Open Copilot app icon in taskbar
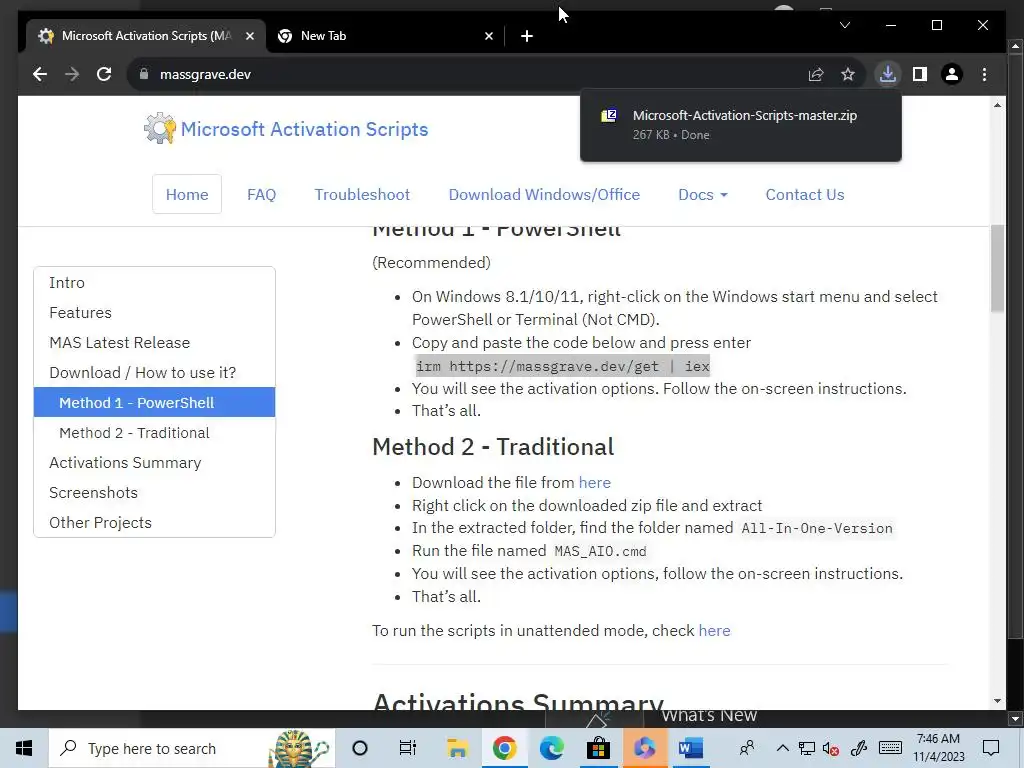 [645, 748]
